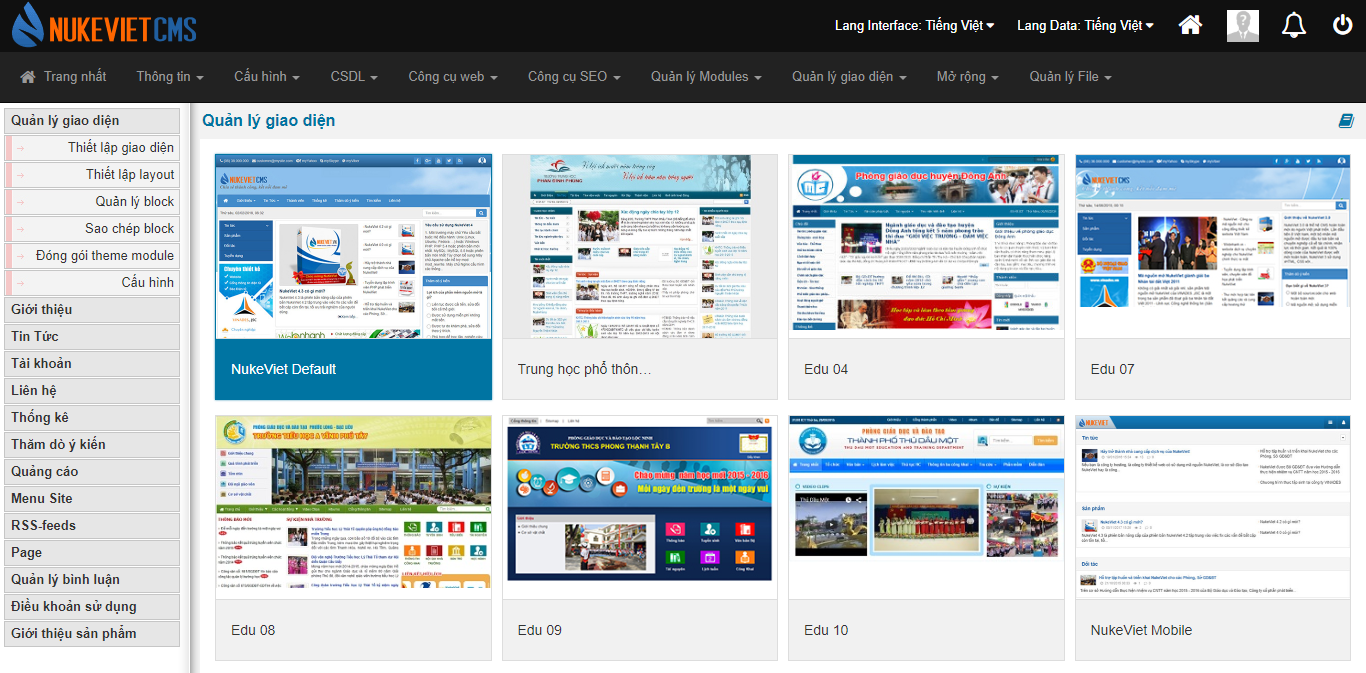
Task: Click the power logout icon
Action: coord(1343,25)
